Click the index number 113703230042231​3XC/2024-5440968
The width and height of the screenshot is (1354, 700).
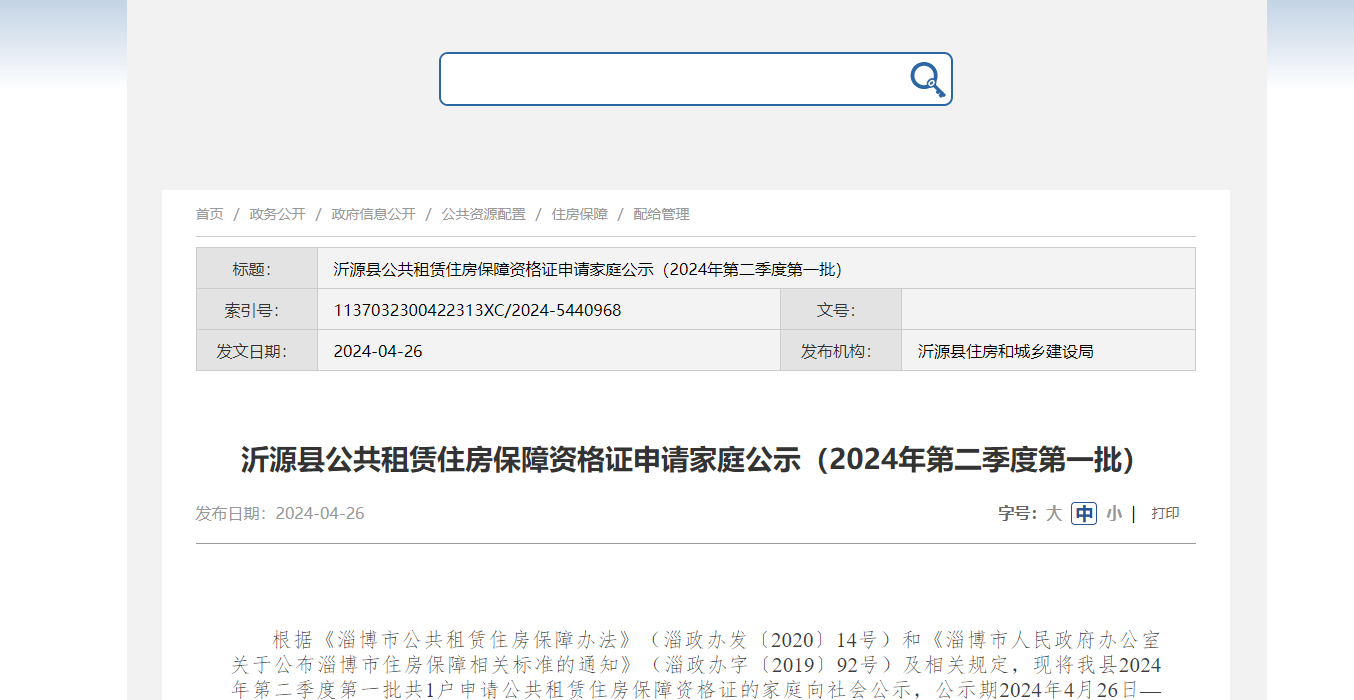477,310
